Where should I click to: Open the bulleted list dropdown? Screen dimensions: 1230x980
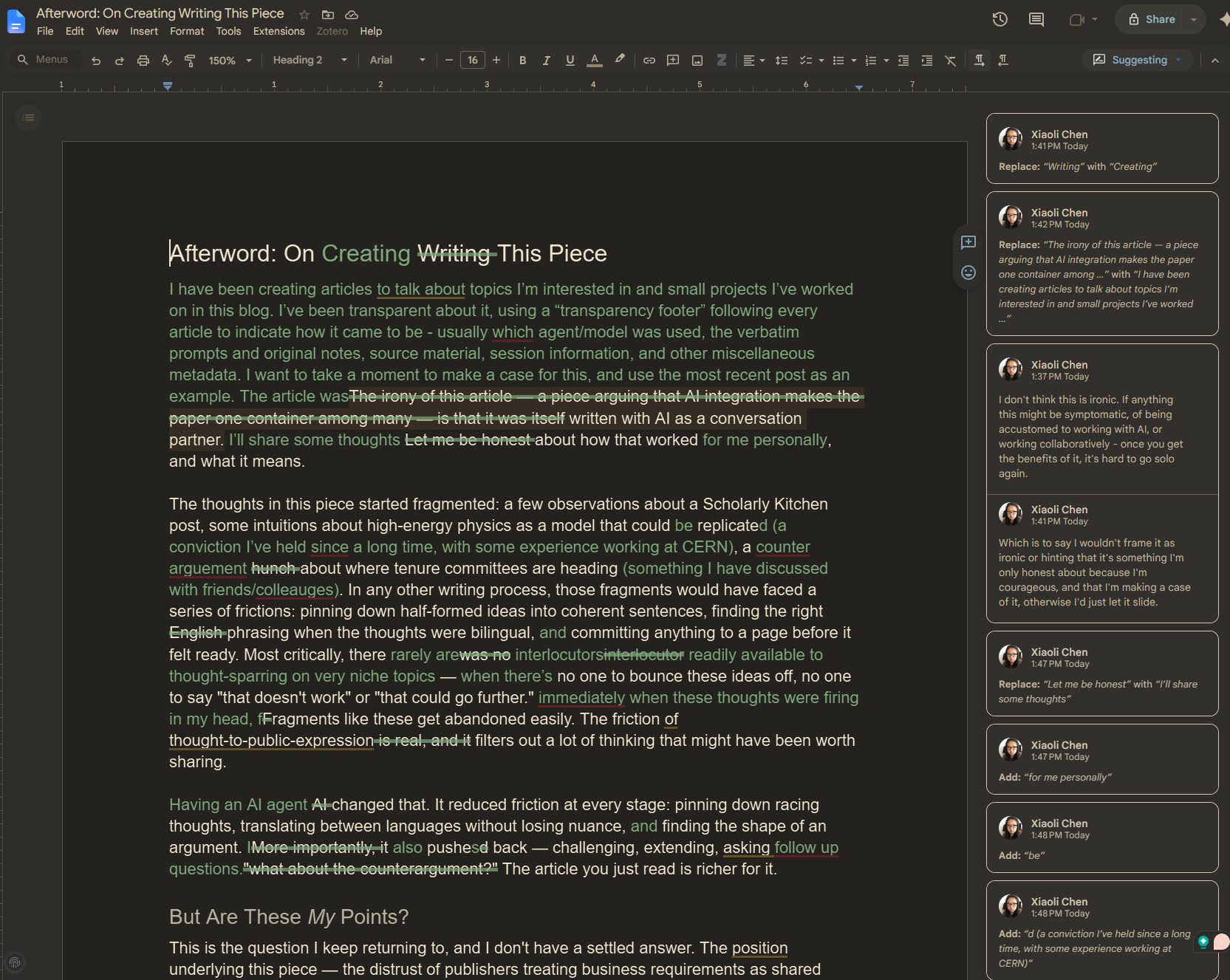coord(844,61)
